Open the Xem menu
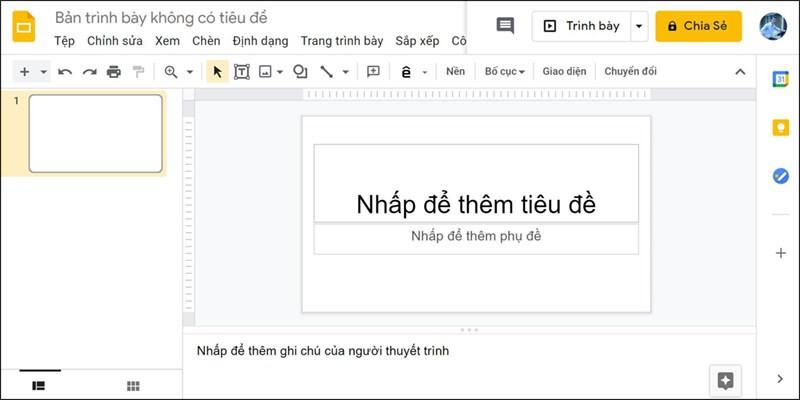800x400 pixels. (x=167, y=41)
